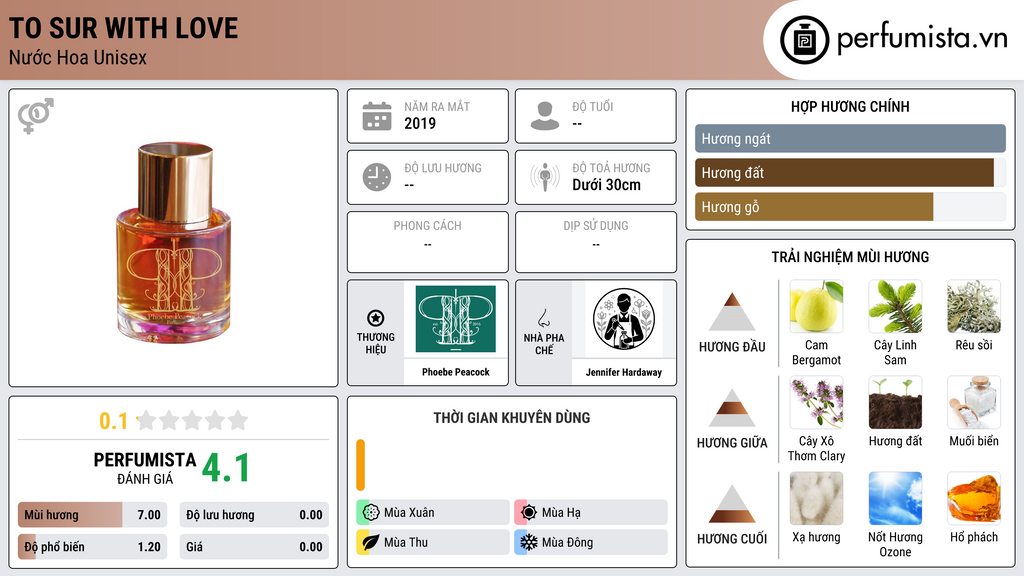Click the TO SUR WITH LOVE title
This screenshot has width=1024, height=576.
point(123,28)
